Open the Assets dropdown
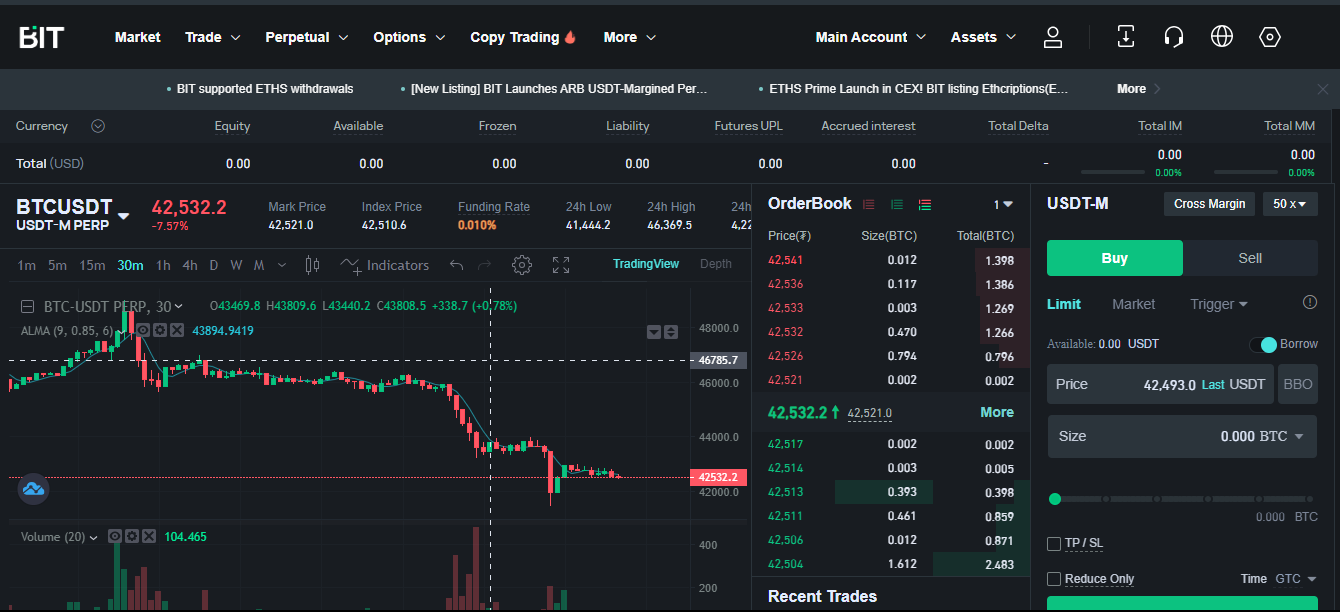The width and height of the screenshot is (1340, 612). point(984,37)
